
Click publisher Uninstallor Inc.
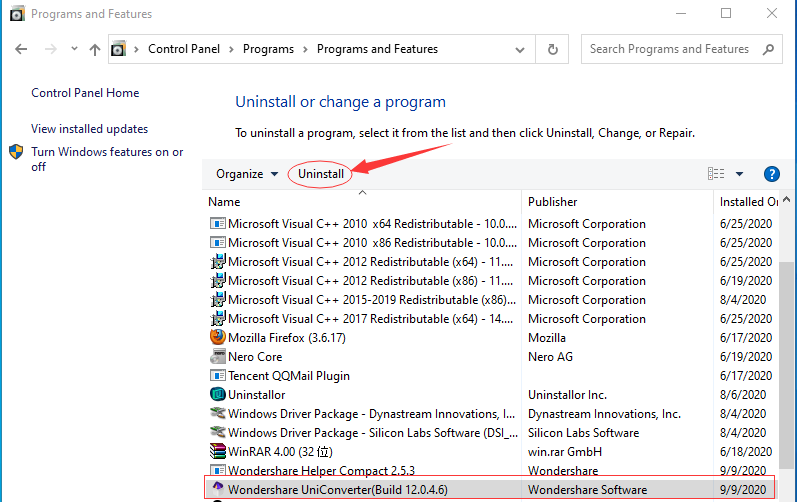(x=567, y=395)
